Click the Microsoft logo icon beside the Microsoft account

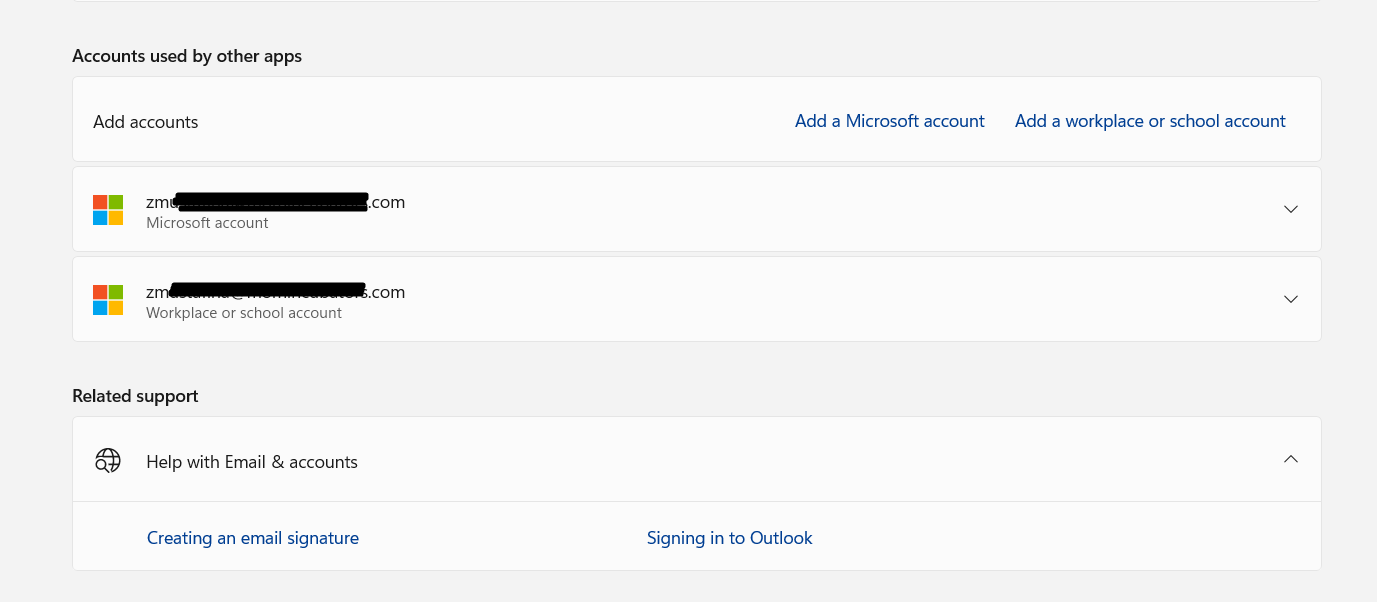[108, 209]
